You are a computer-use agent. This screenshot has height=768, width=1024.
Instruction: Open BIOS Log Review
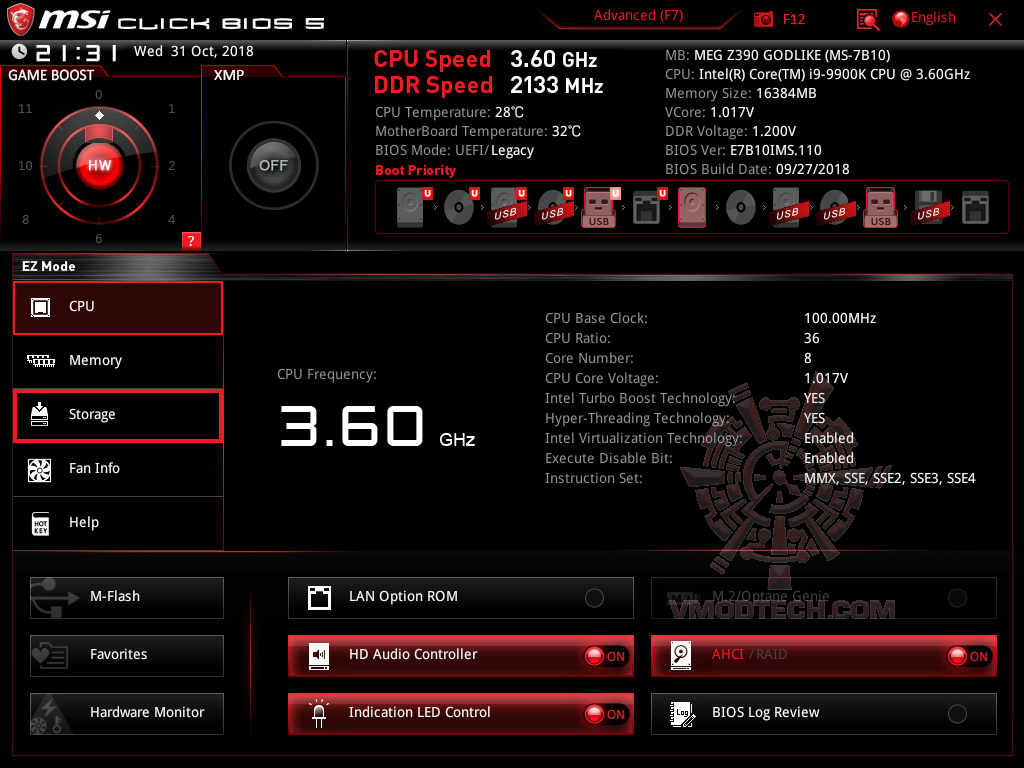[x=823, y=713]
